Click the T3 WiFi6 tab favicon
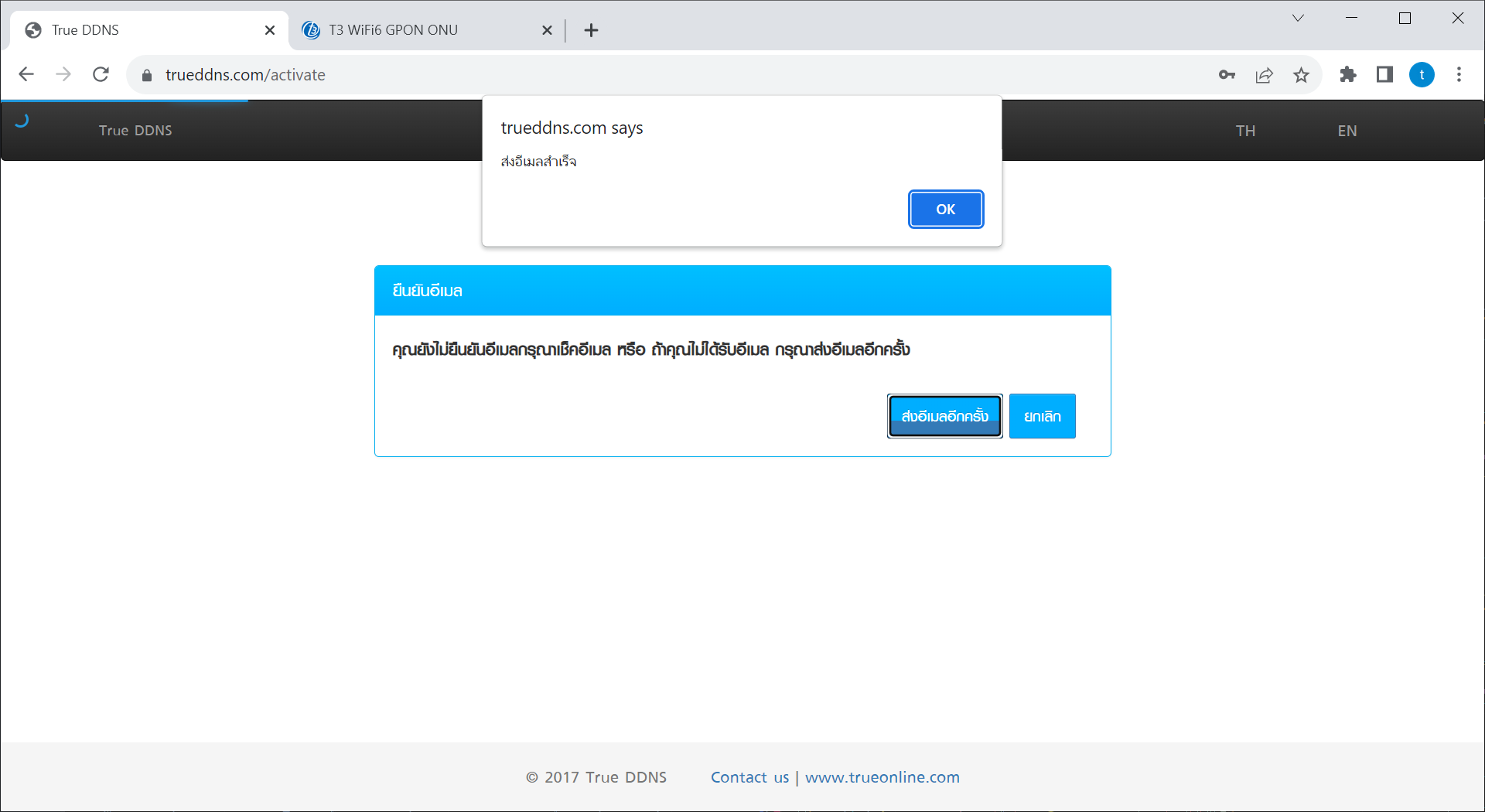The height and width of the screenshot is (812, 1485). [311, 30]
